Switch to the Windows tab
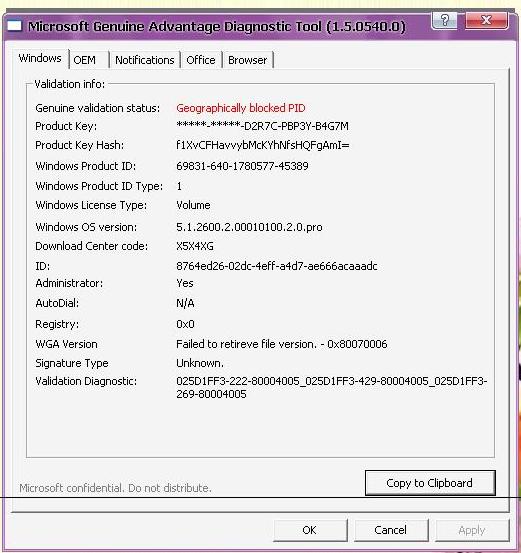Viewport: 521px width, 553px height. coord(40,59)
